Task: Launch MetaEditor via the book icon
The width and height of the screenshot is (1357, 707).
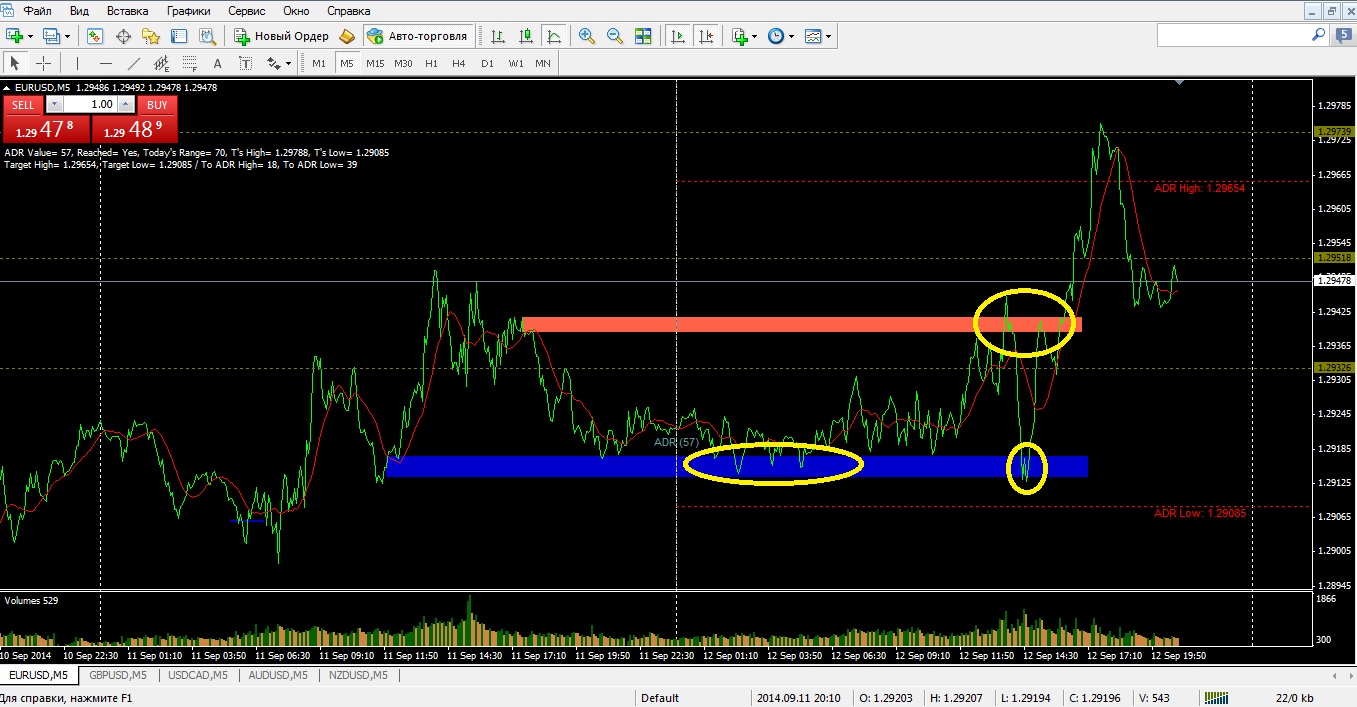Action: (347, 36)
